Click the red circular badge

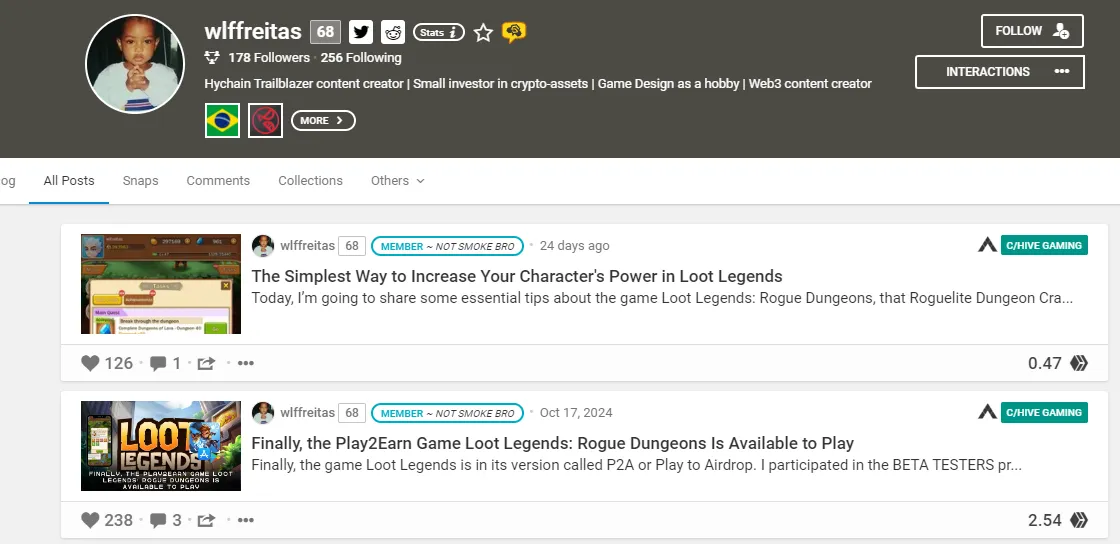point(266,121)
